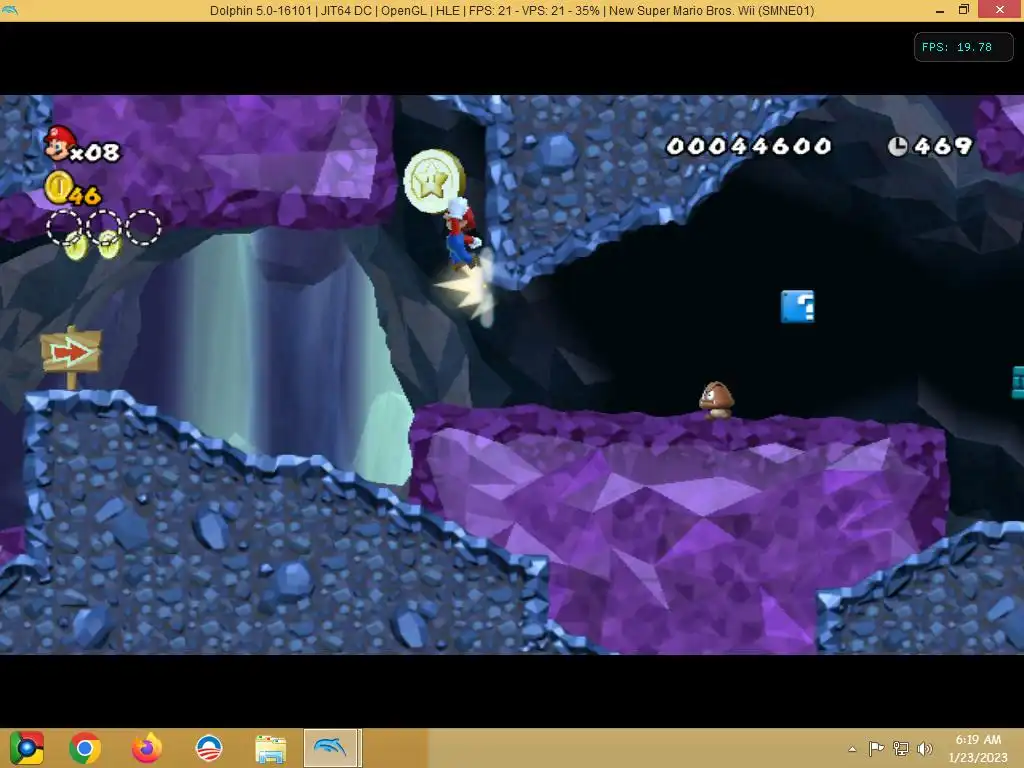Open the first colorful taskbar app icon
1024x768 pixels.
(27, 748)
